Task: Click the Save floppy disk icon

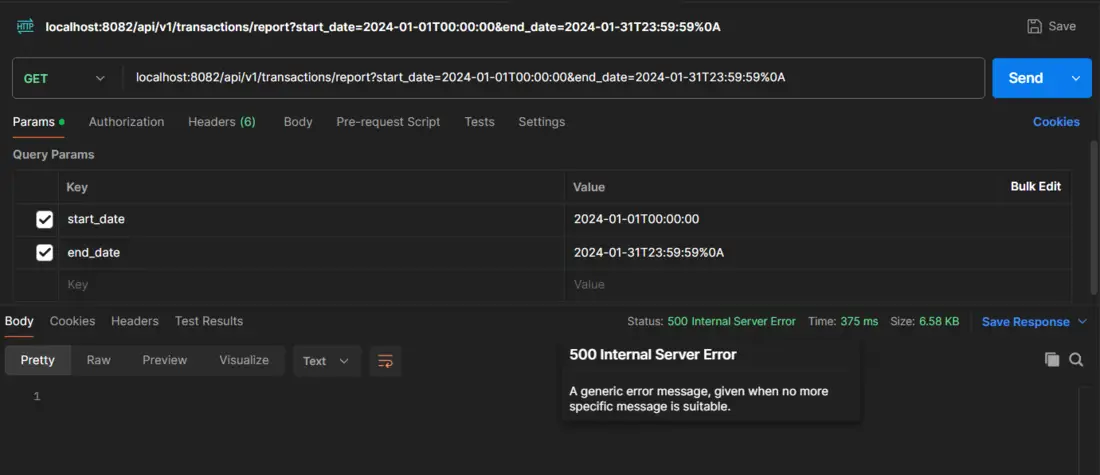Action: (x=1034, y=26)
